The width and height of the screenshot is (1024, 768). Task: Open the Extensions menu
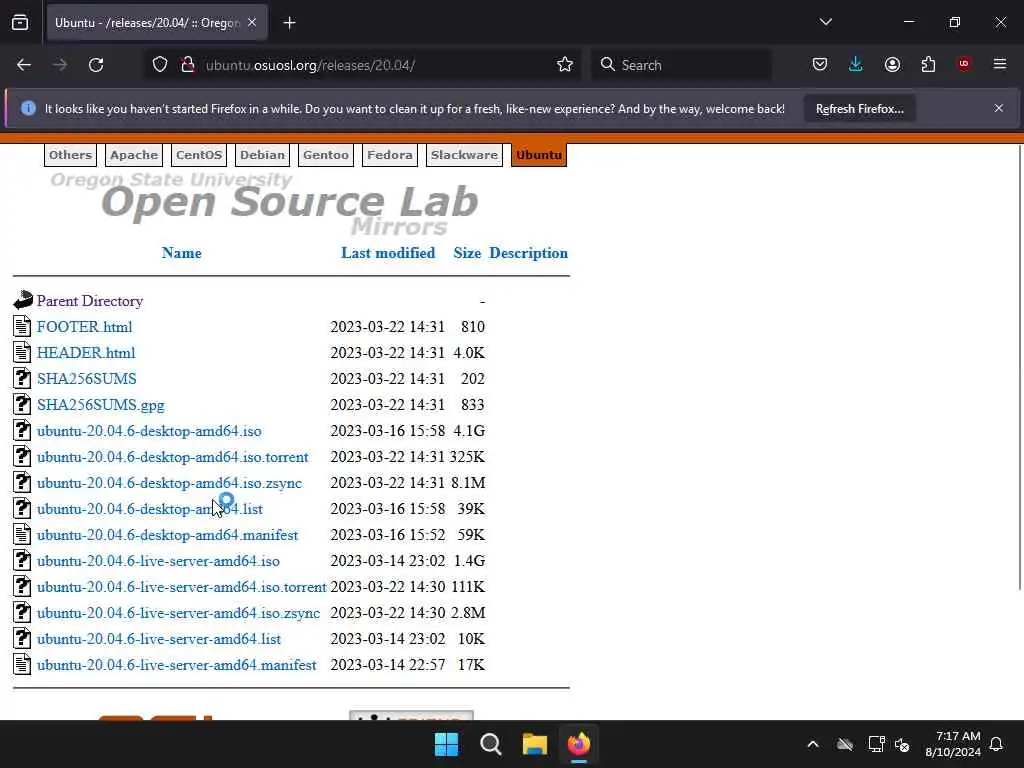coord(928,65)
